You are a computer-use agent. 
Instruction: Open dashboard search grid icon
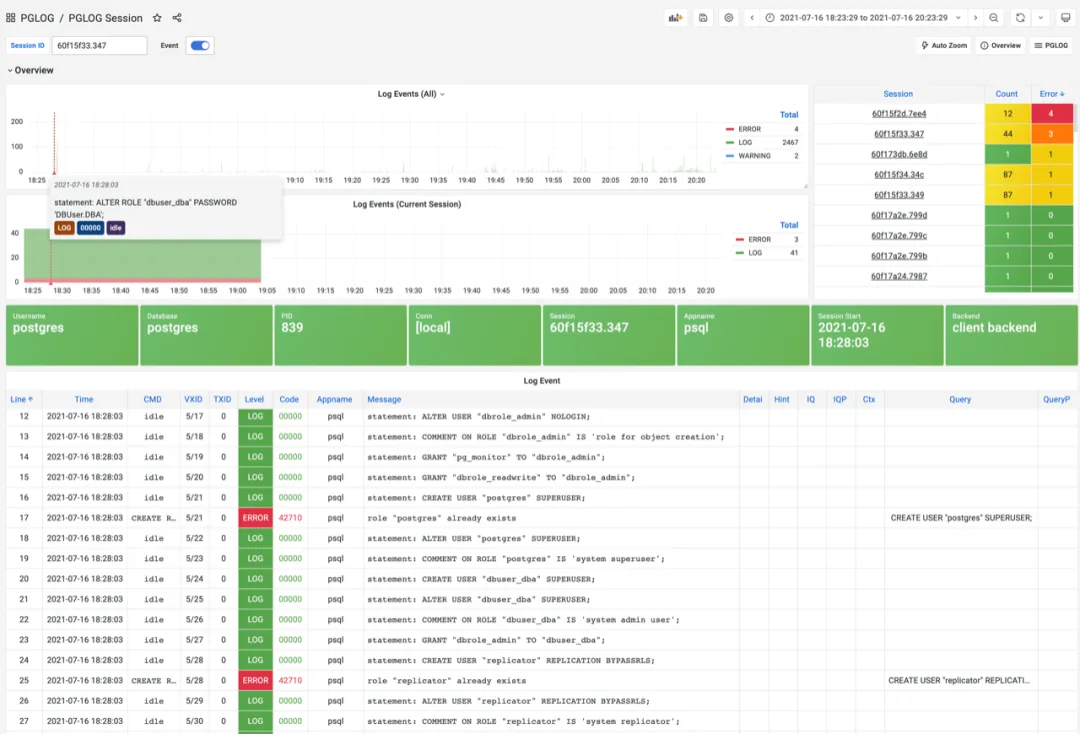[x=10, y=18]
